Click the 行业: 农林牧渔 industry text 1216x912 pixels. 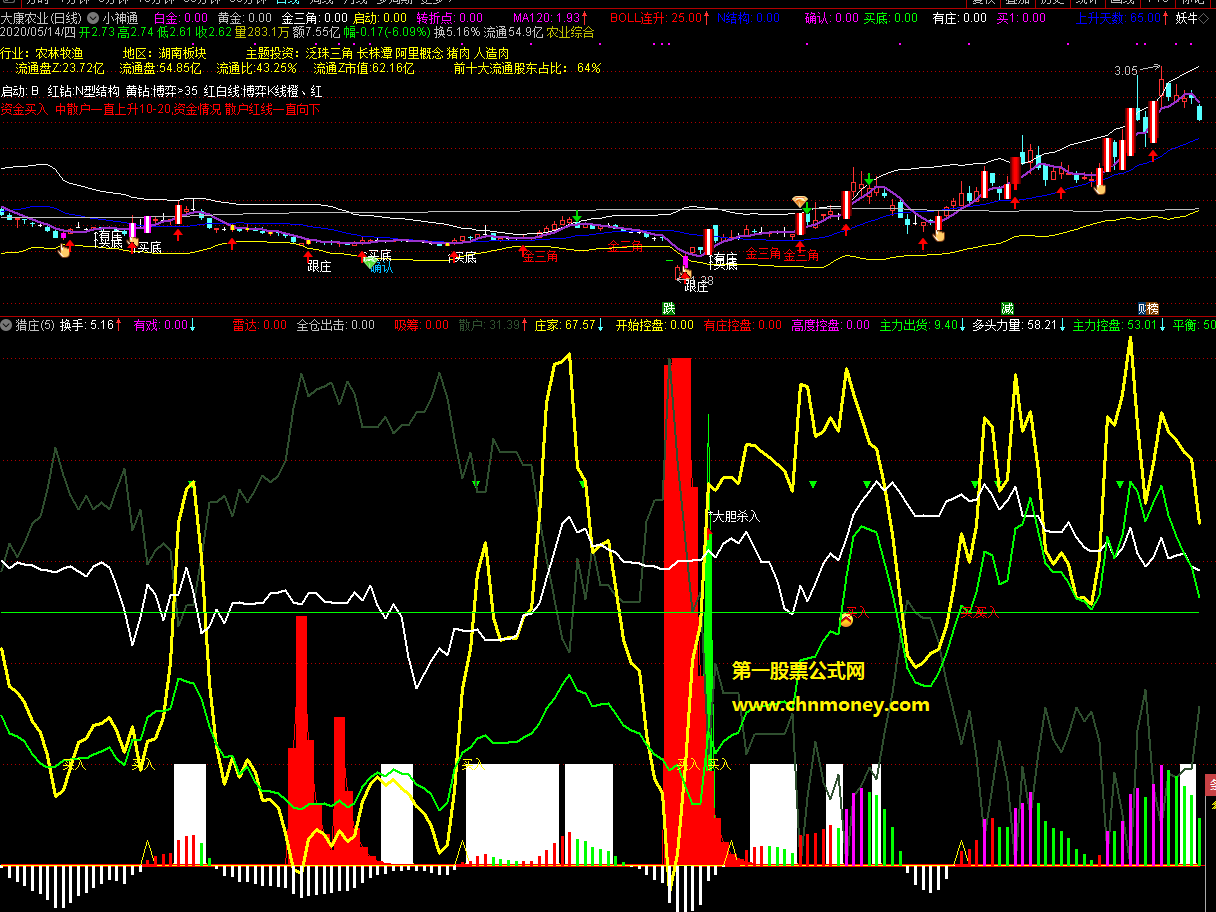[42, 53]
